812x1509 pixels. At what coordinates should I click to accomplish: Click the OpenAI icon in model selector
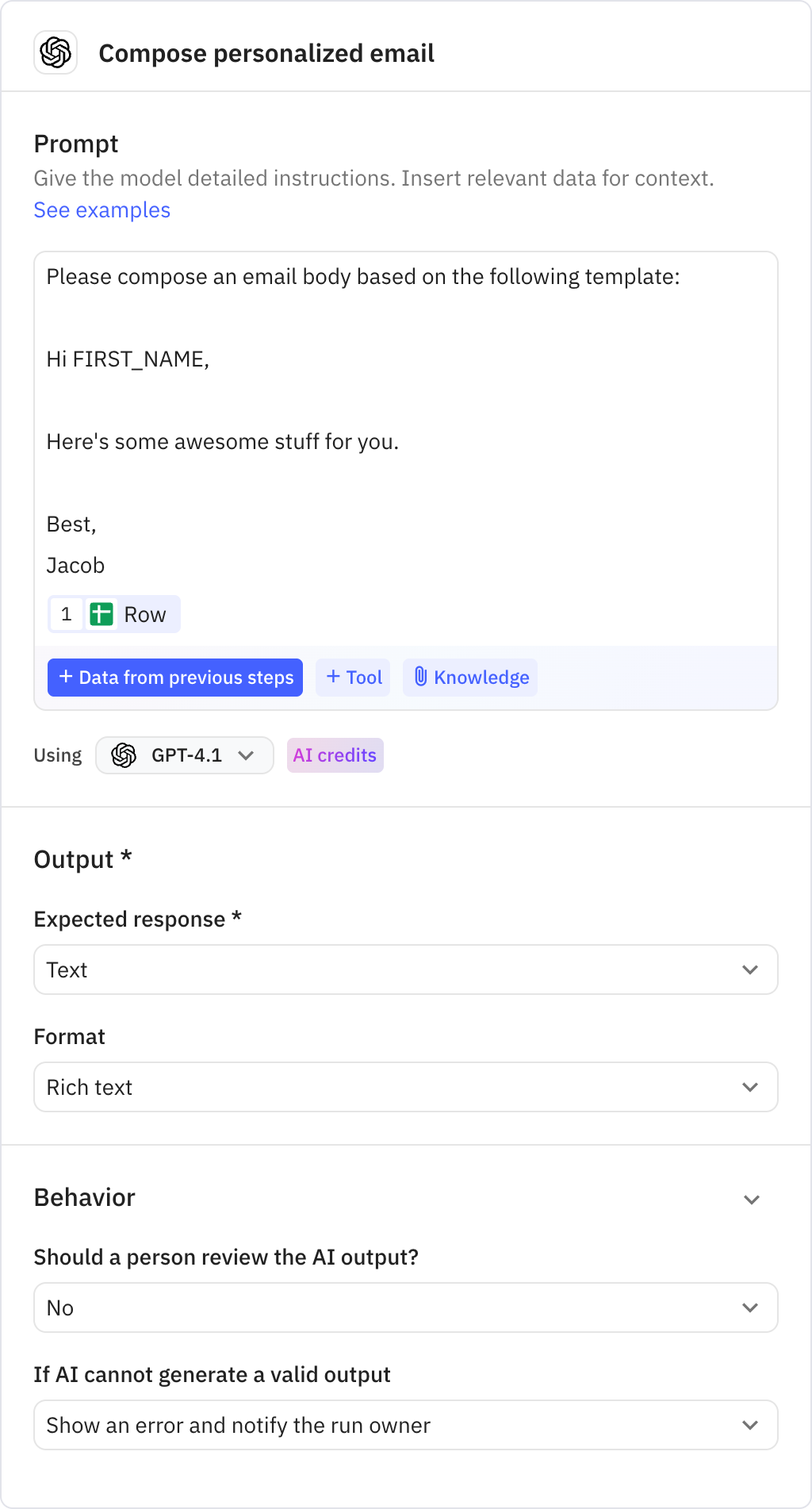point(124,755)
